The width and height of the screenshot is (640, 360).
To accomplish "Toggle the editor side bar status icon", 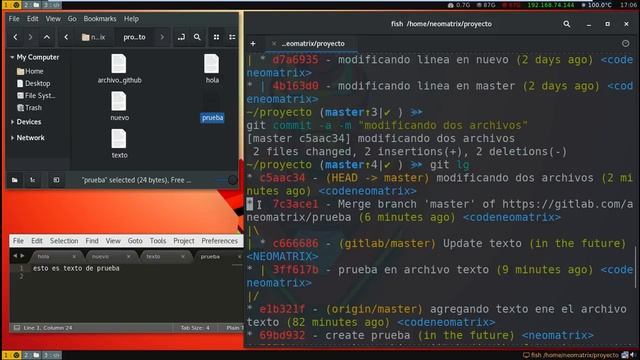I will coord(17,328).
